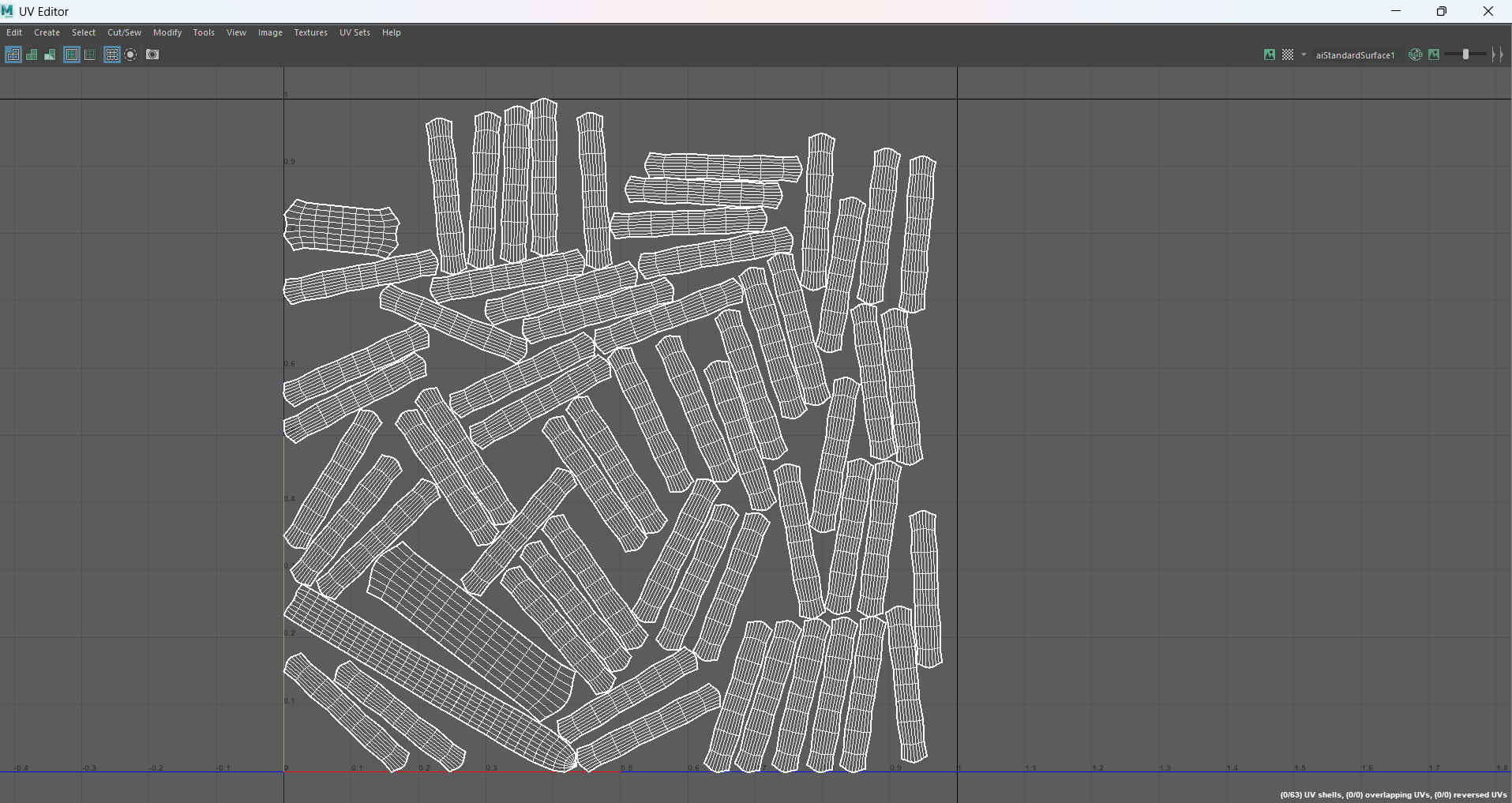1512x803 pixels.
Task: Toggle RGB channels display icon
Action: (1416, 54)
